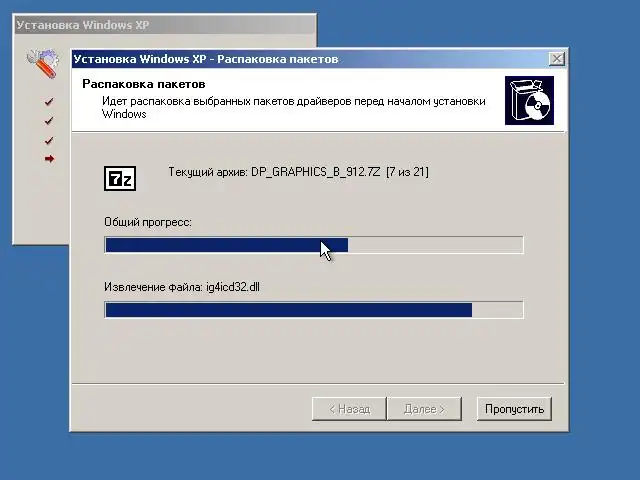Click the background Установка Windows XP title bar
The height and width of the screenshot is (480, 640).
[165, 25]
